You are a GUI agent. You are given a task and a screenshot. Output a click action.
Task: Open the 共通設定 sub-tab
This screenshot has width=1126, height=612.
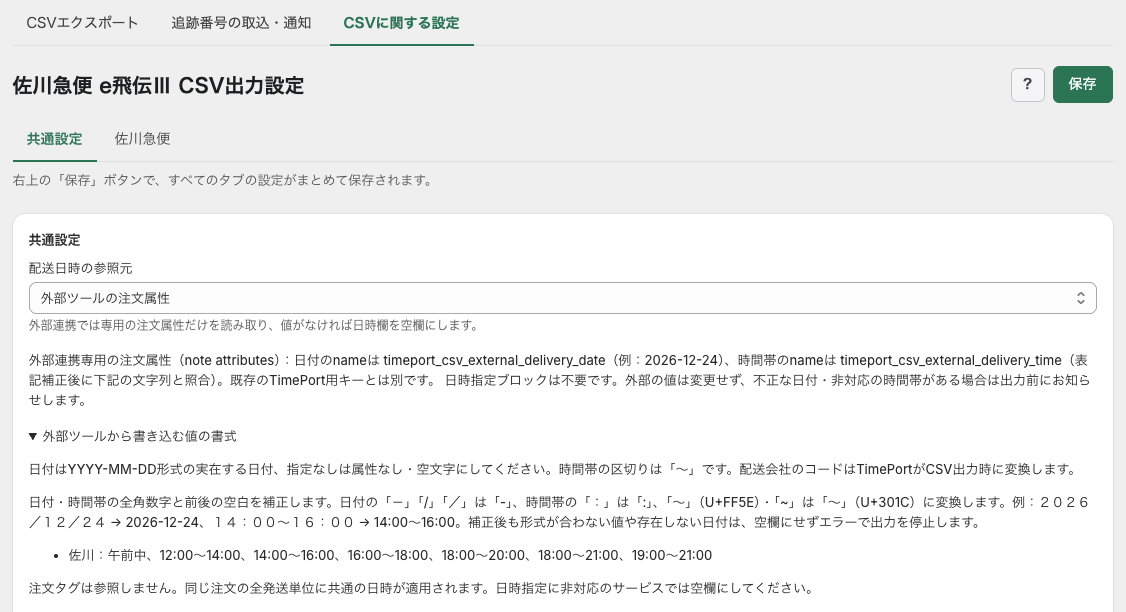(55, 139)
